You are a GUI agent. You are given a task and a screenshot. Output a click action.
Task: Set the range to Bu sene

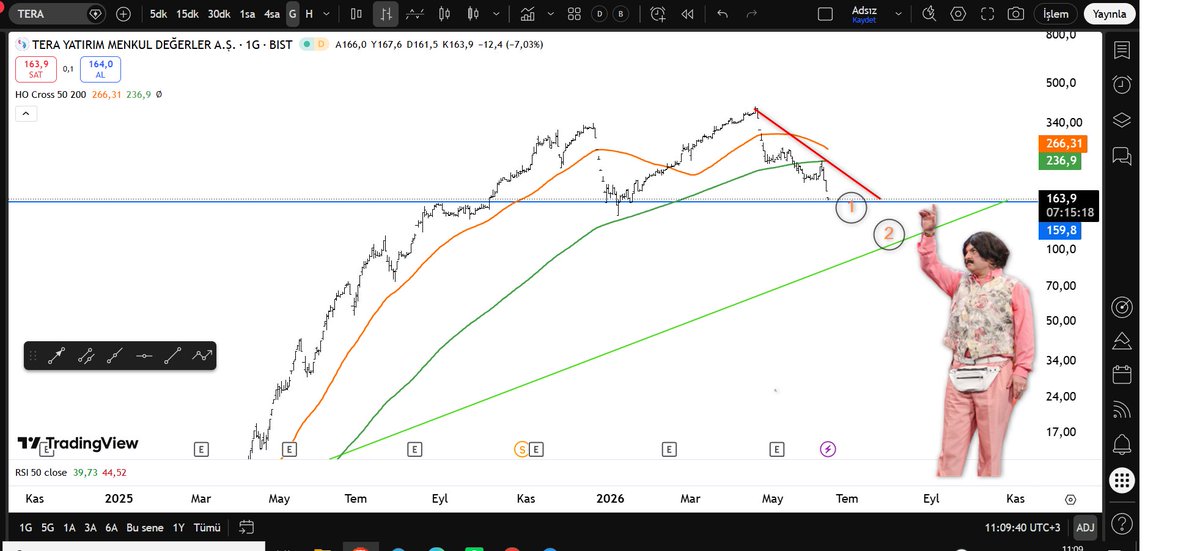pos(144,527)
